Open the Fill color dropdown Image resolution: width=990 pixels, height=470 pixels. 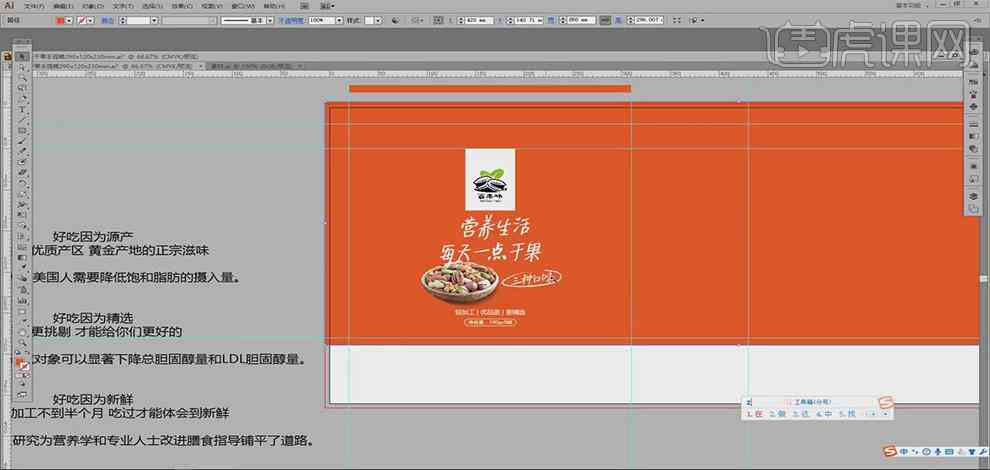pyautogui.click(x=69, y=20)
